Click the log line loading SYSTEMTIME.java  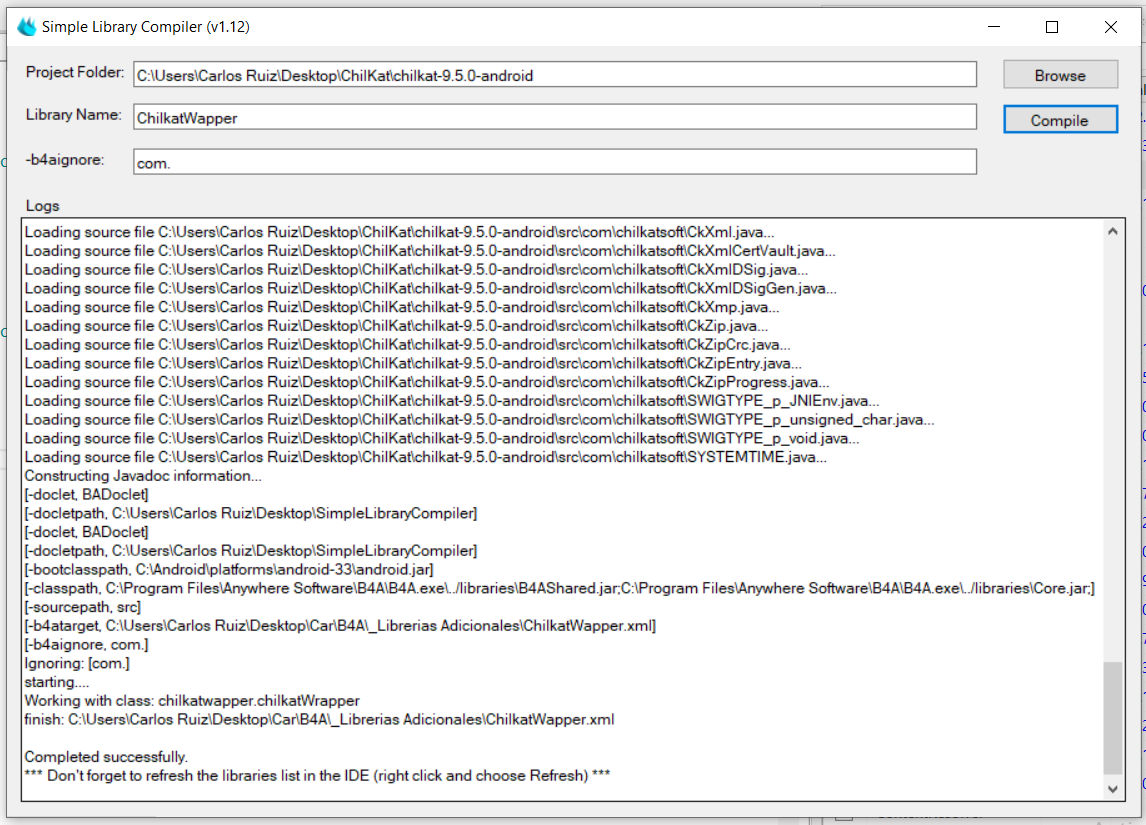pyautogui.click(x=425, y=457)
